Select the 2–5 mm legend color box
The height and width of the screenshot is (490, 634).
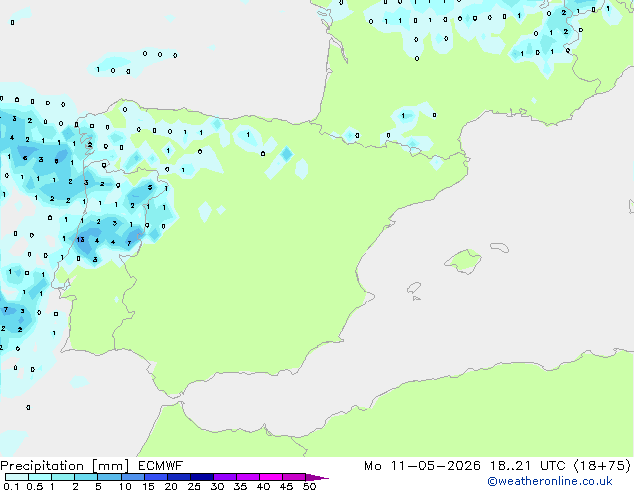click(x=86, y=477)
